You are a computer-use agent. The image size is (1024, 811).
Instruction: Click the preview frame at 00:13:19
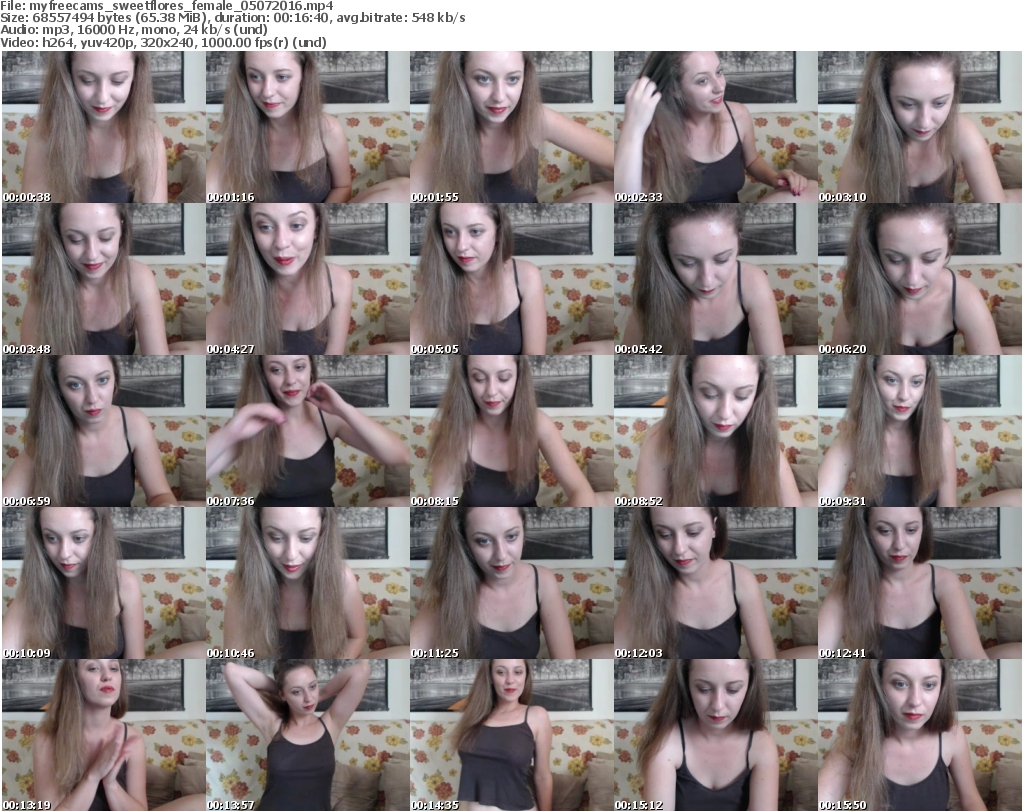[x=104, y=735]
